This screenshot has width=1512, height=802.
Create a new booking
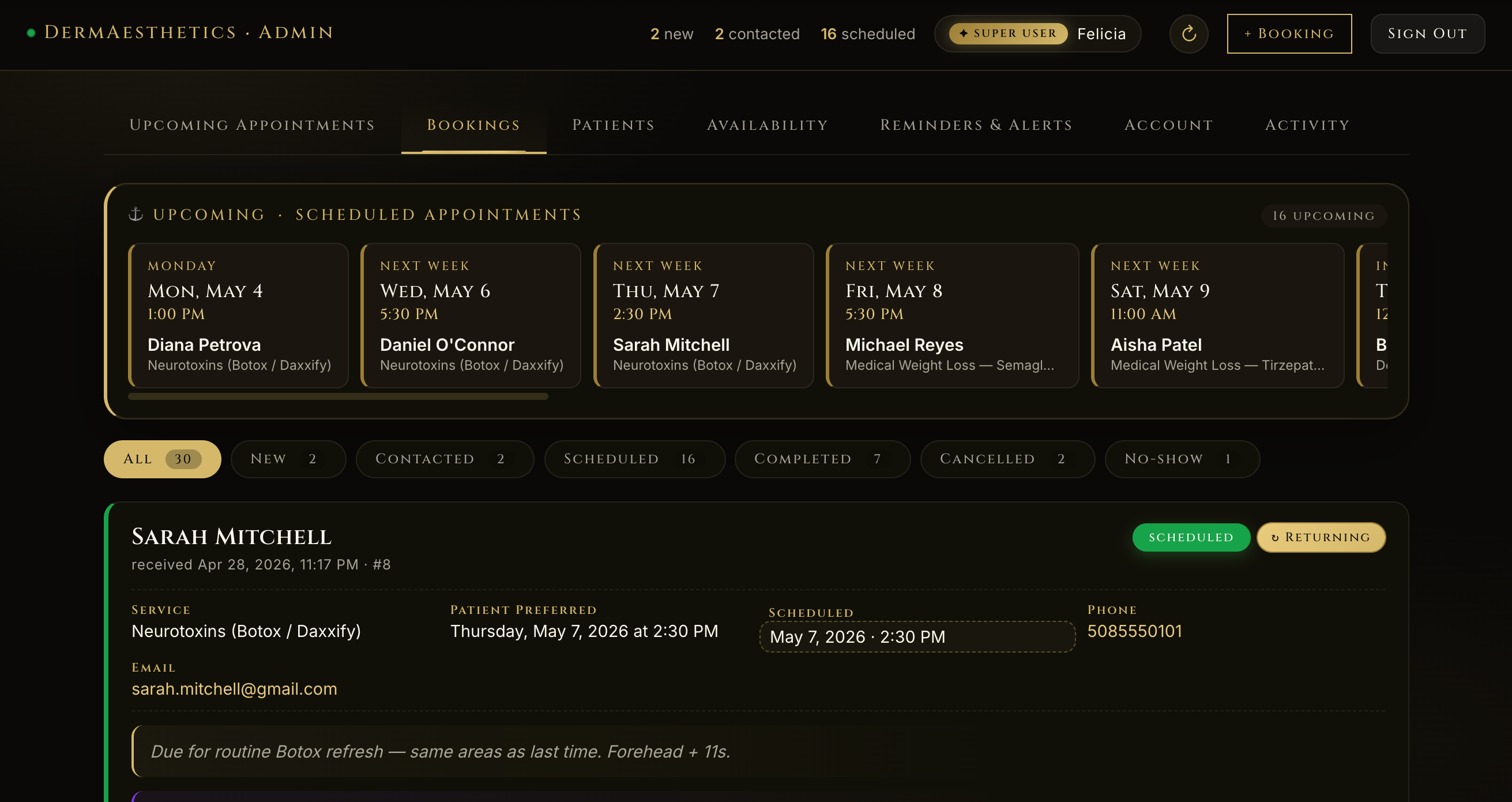(1289, 33)
